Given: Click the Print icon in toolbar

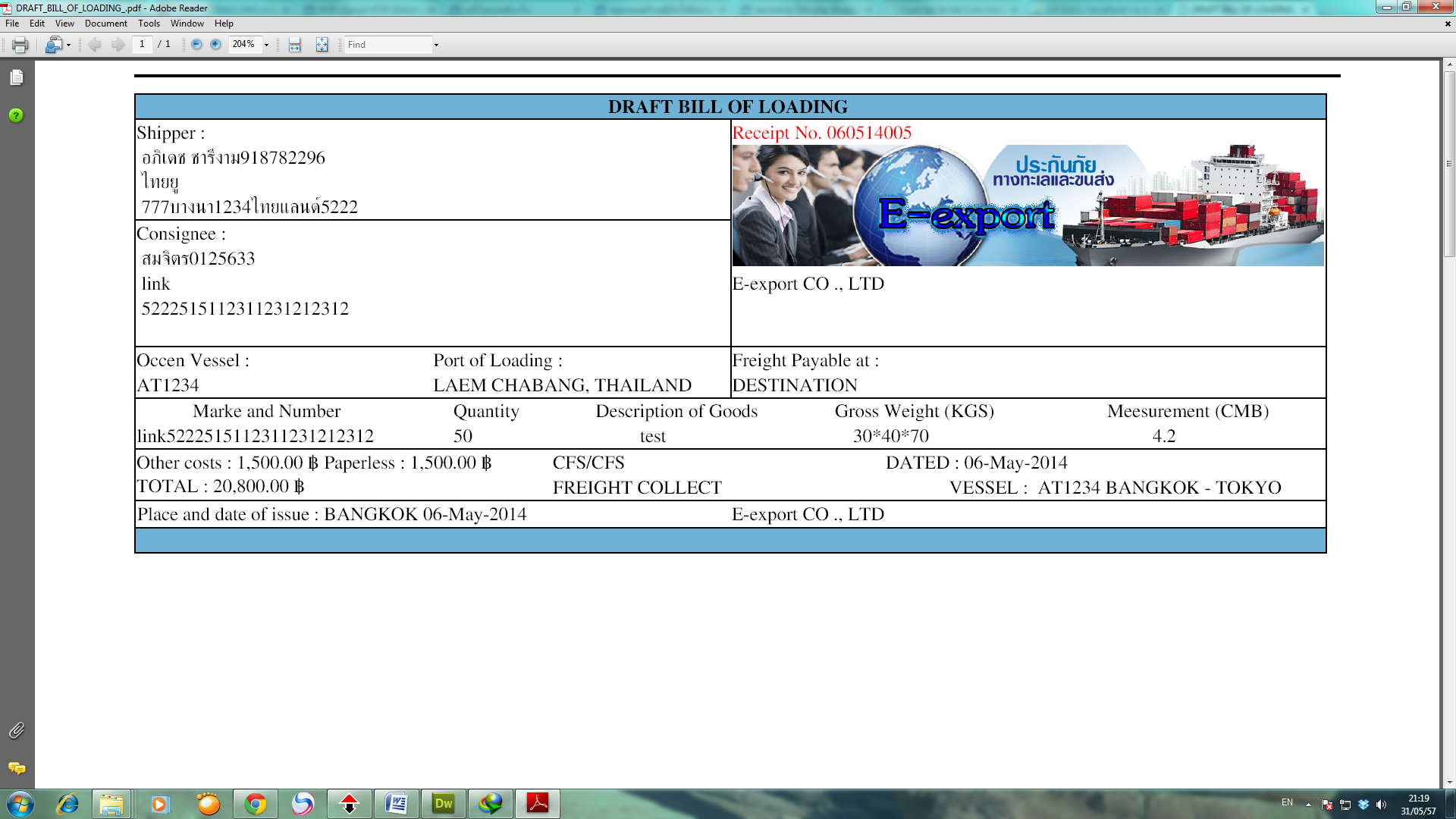Looking at the screenshot, I should coord(20,45).
